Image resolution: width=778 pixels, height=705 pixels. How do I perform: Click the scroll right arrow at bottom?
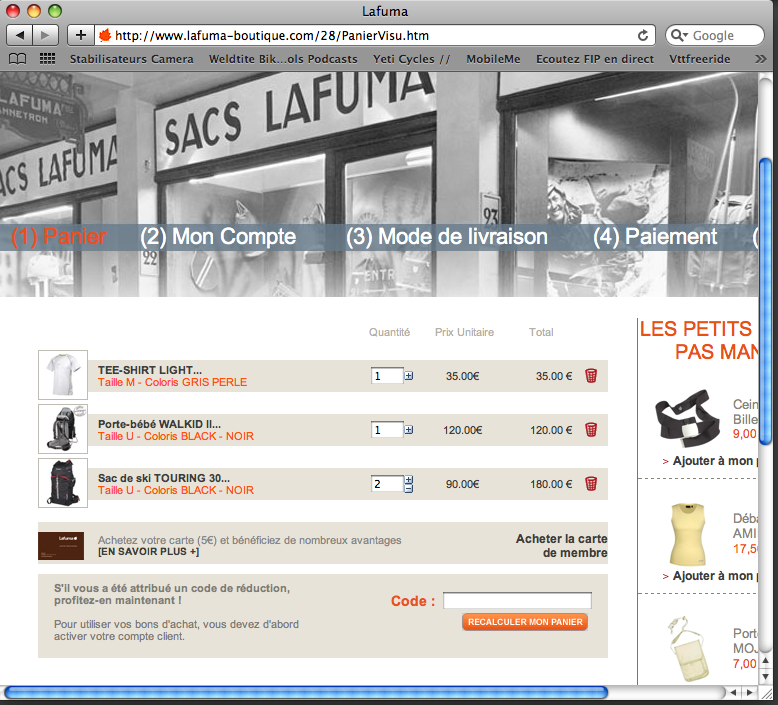click(749, 692)
